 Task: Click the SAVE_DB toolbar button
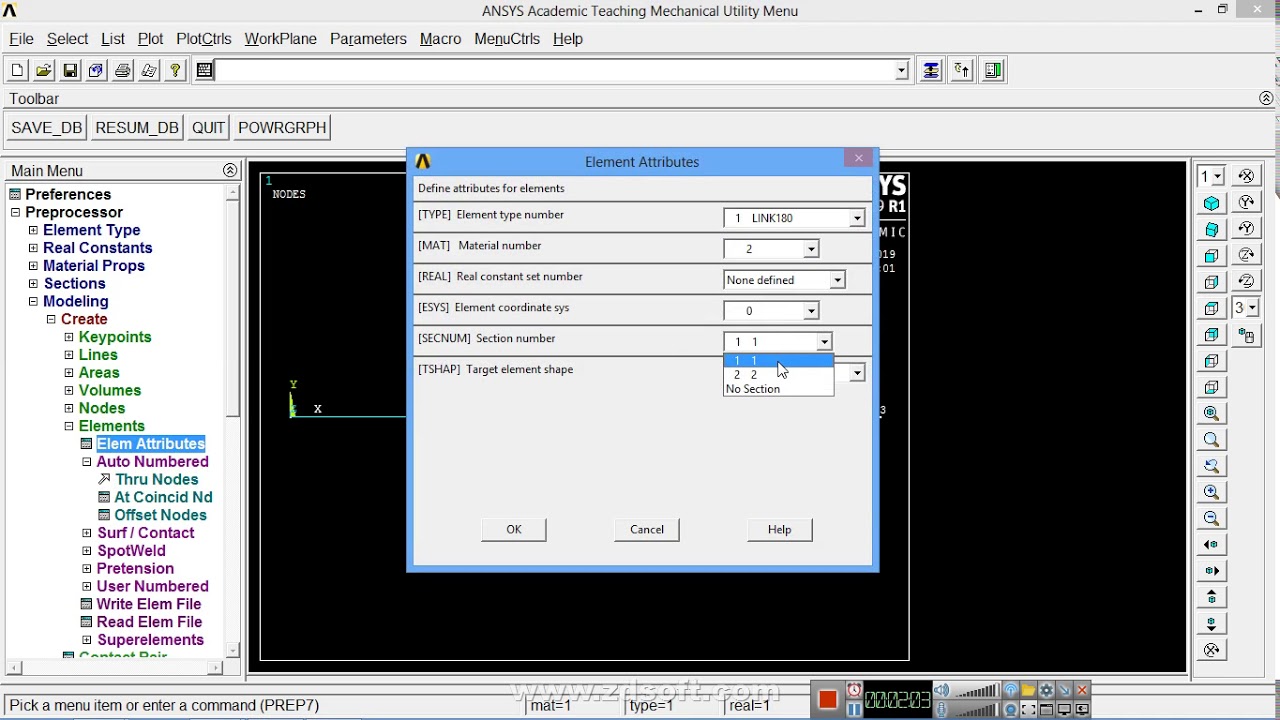(47, 128)
